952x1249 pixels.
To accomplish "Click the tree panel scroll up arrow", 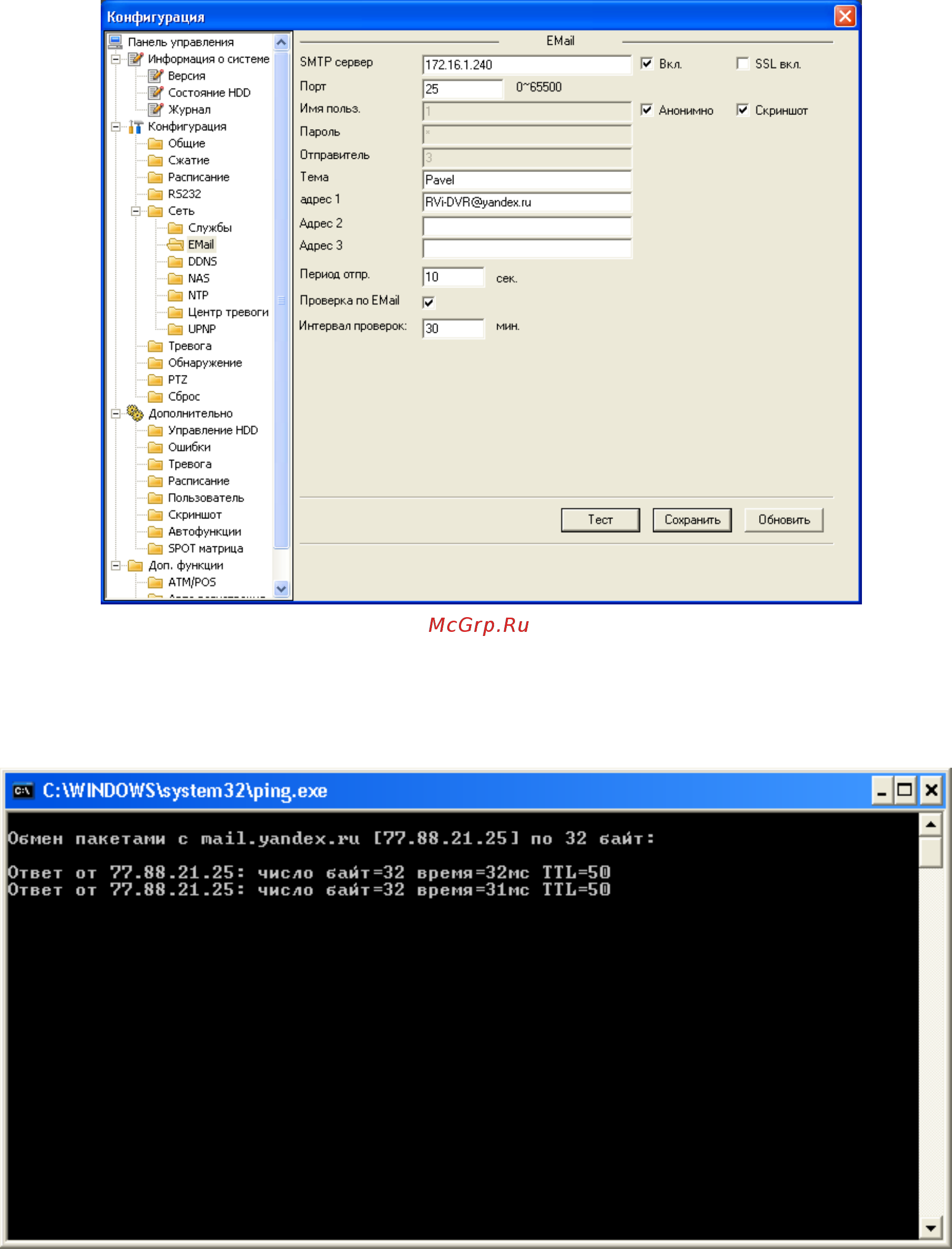I will (281, 42).
